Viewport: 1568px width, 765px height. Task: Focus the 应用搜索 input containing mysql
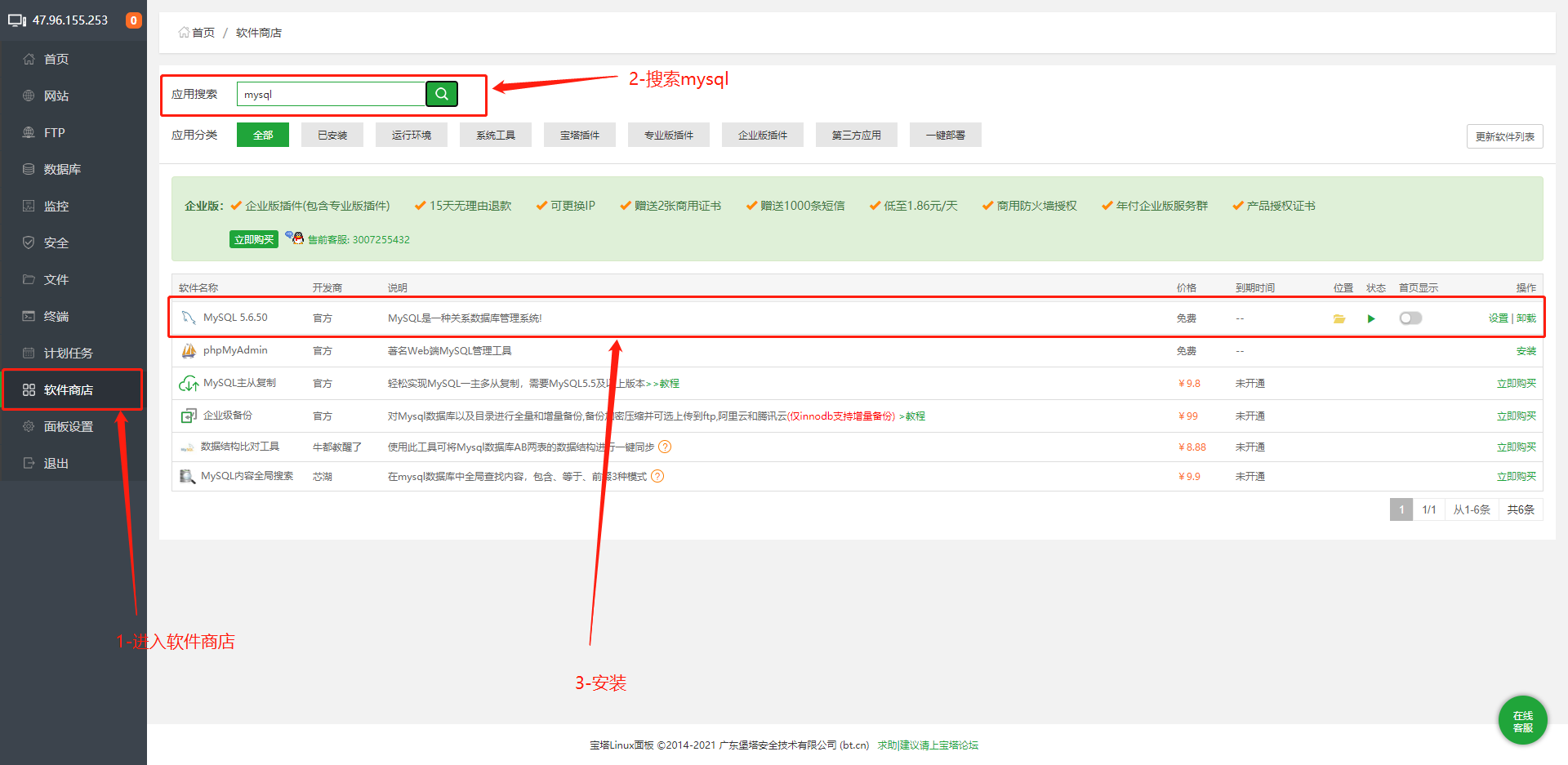point(332,94)
